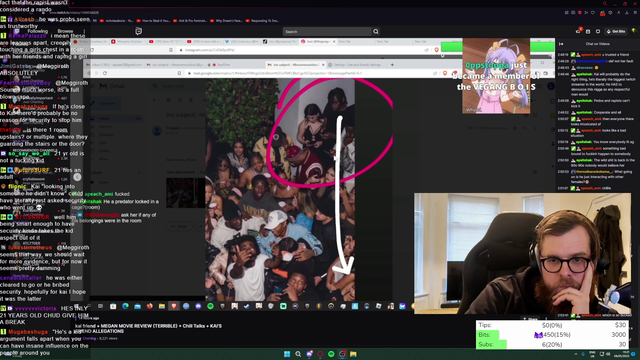Open Spotify from the bottom Windows taskbar
Image resolution: width=640 pixels, height=360 pixels.
pyautogui.click(x=331, y=354)
